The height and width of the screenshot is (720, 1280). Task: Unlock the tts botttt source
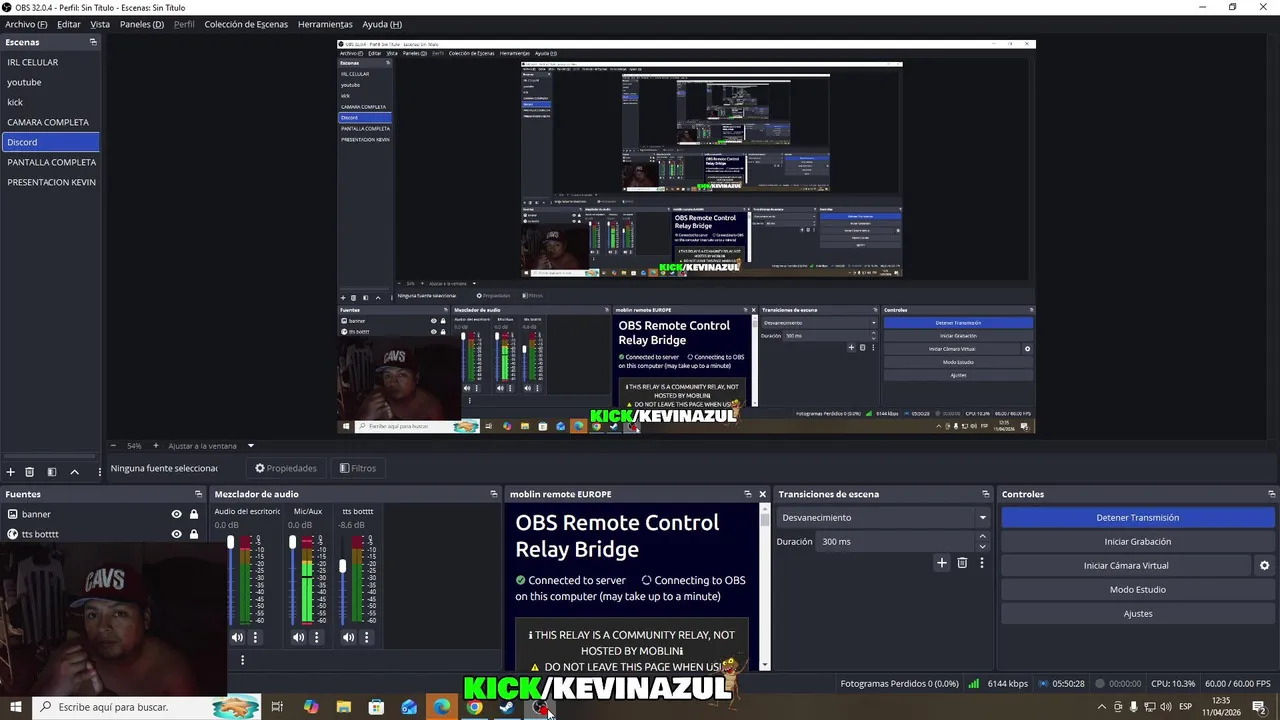pos(194,534)
